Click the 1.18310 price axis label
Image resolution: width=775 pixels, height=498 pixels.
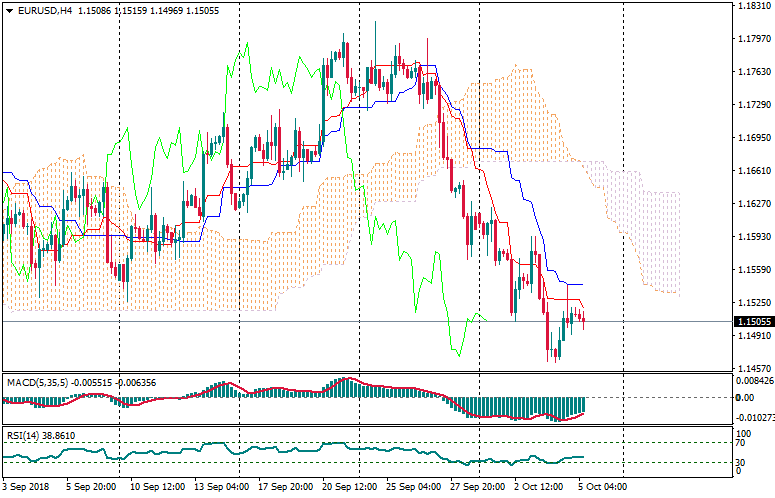752,7
